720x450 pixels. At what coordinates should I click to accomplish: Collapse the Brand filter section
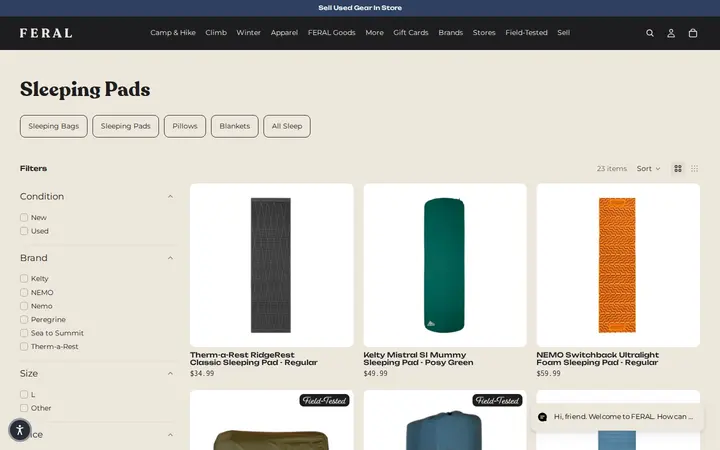(x=170, y=258)
